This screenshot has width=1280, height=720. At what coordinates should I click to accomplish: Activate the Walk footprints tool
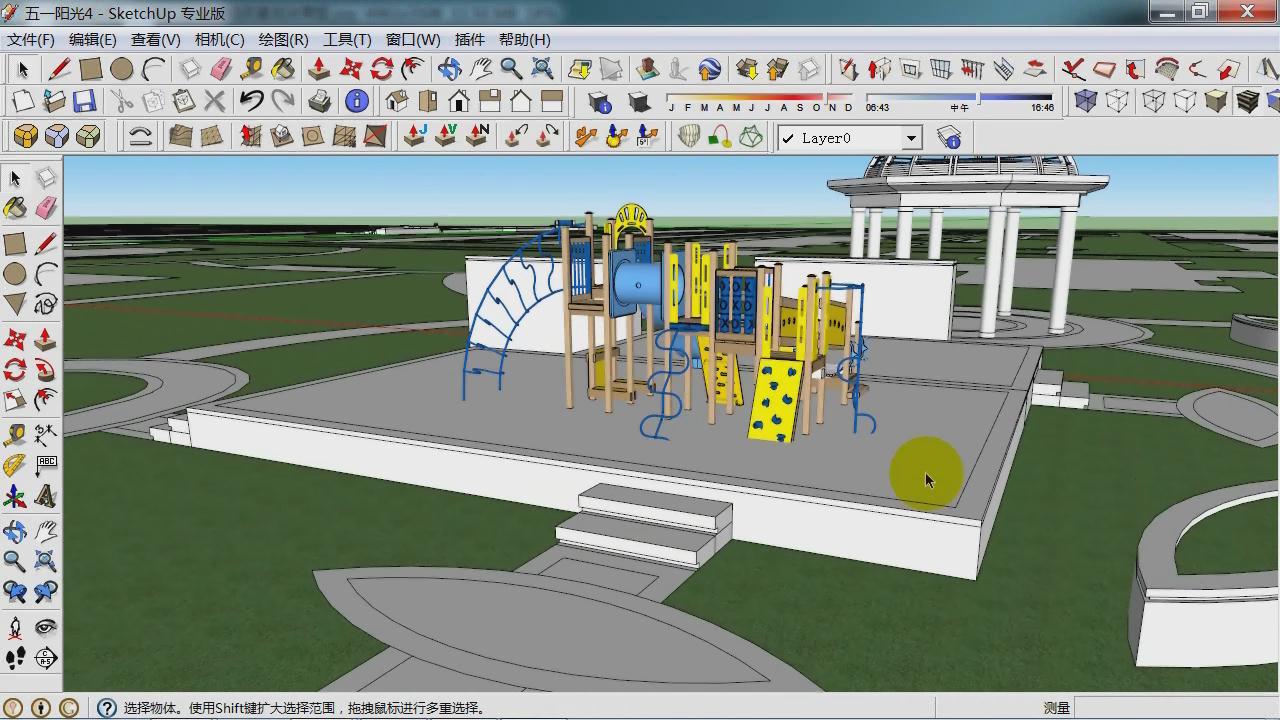tap(15, 657)
